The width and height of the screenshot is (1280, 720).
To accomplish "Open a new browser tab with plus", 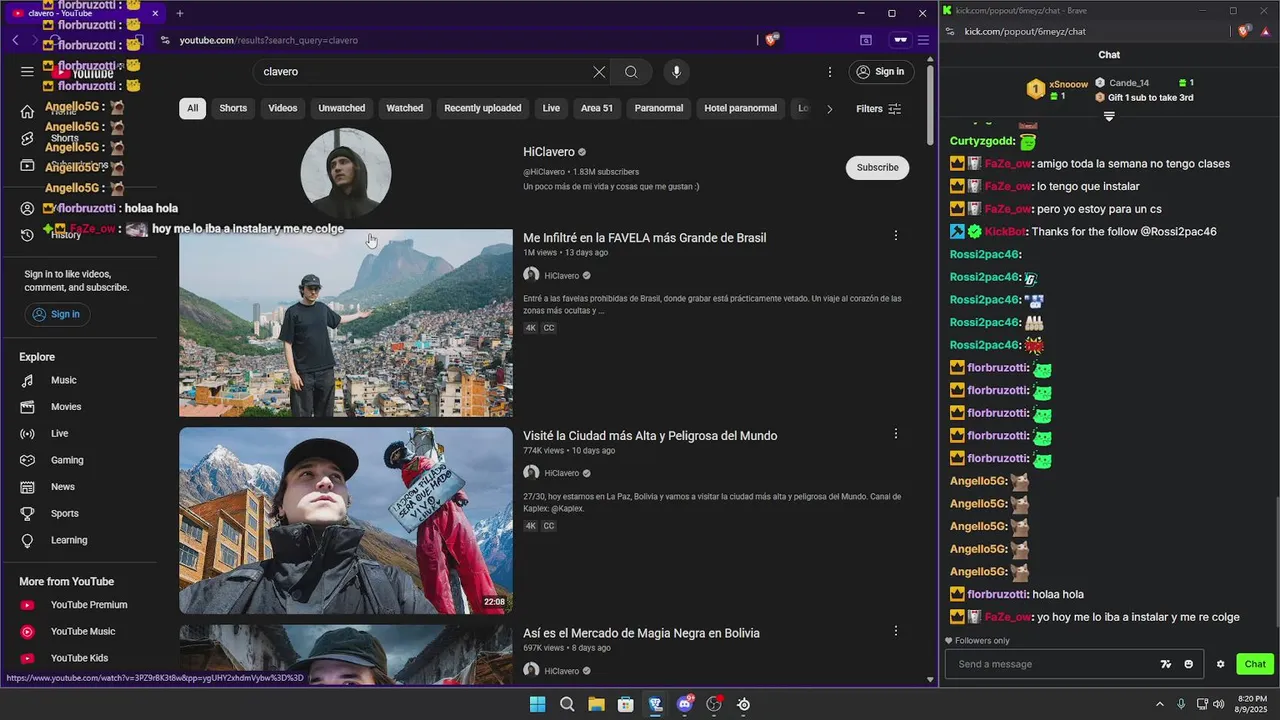I will [x=180, y=13].
